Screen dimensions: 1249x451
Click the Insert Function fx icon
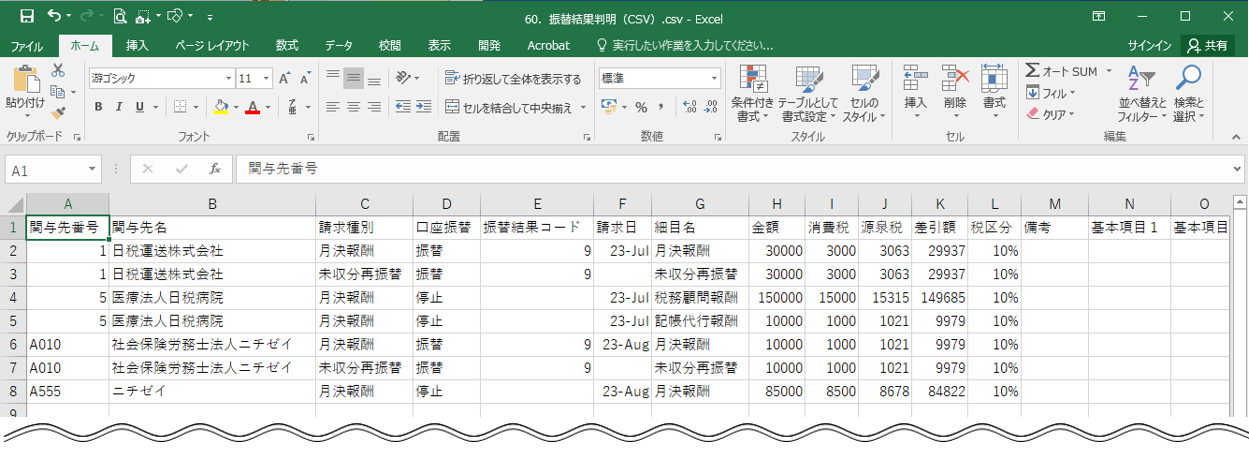pos(214,170)
